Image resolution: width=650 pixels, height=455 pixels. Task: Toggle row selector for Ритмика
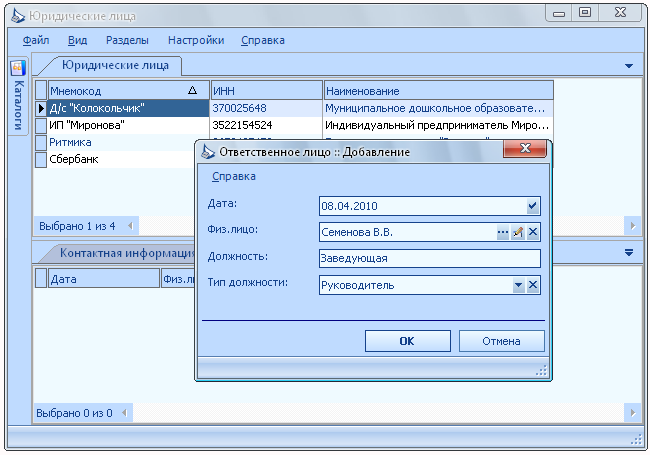(41, 142)
